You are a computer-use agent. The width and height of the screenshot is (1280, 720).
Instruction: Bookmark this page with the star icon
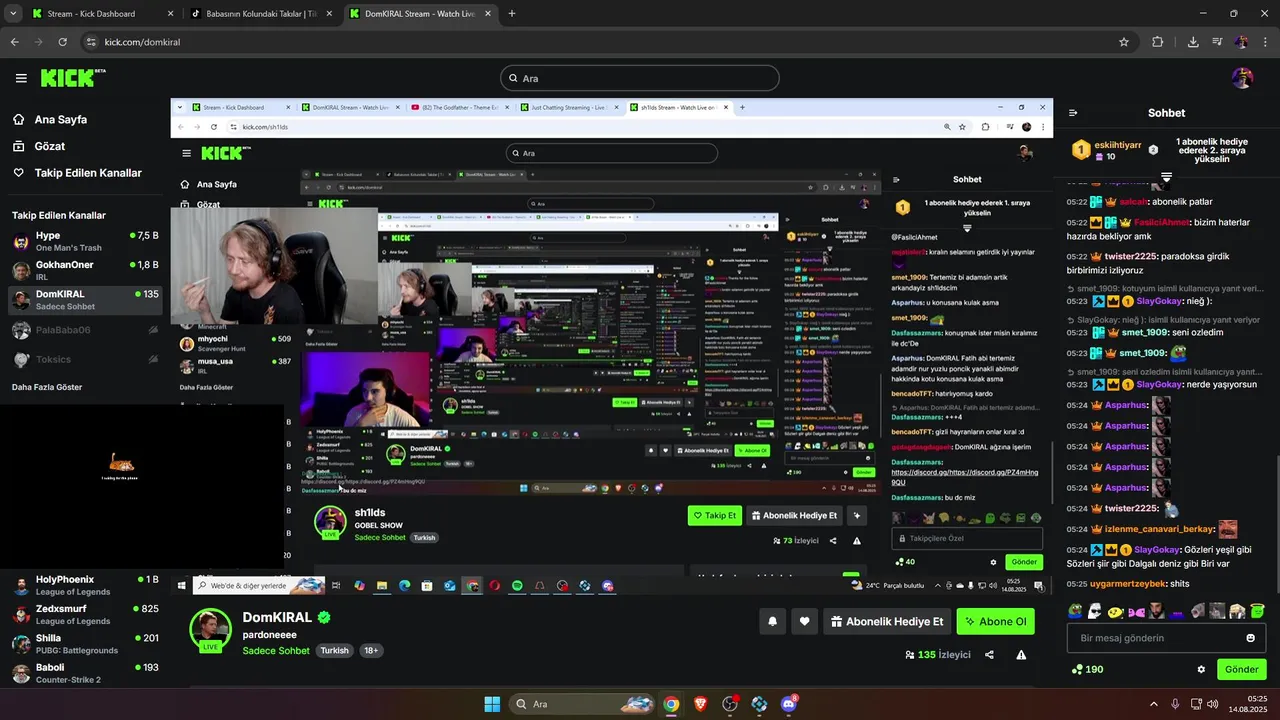click(1124, 42)
